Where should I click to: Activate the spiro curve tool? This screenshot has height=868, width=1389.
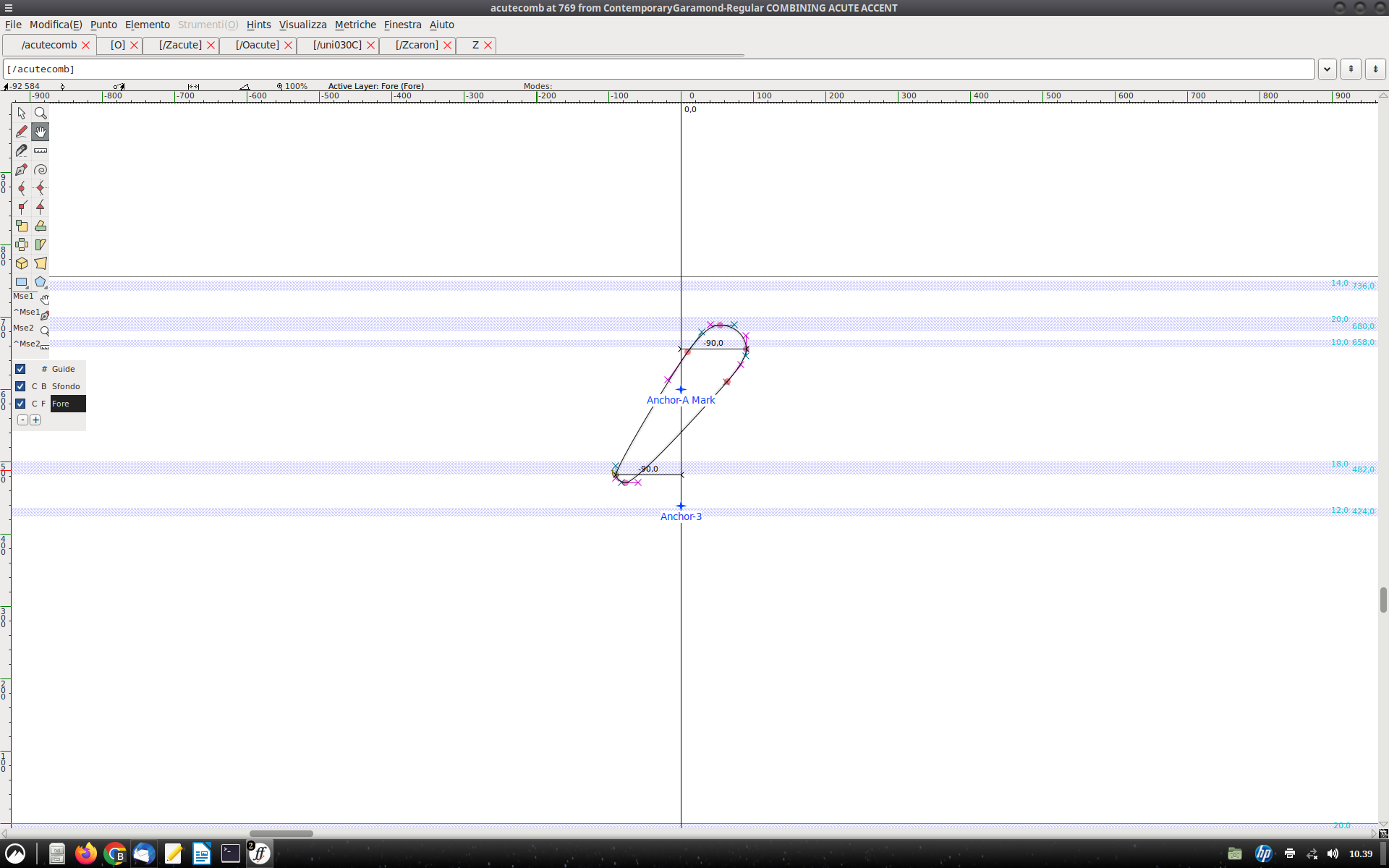coord(40,169)
